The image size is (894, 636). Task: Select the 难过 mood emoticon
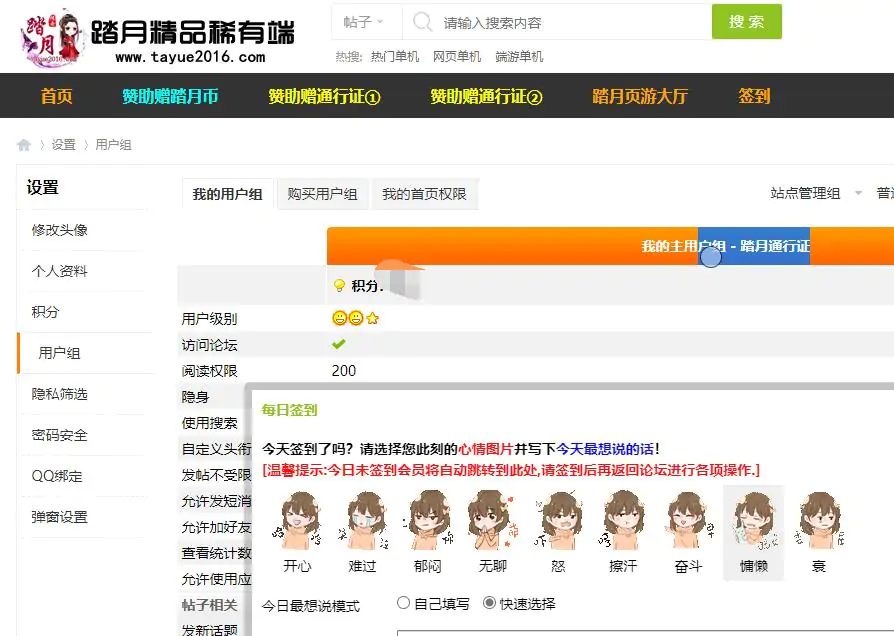click(363, 521)
